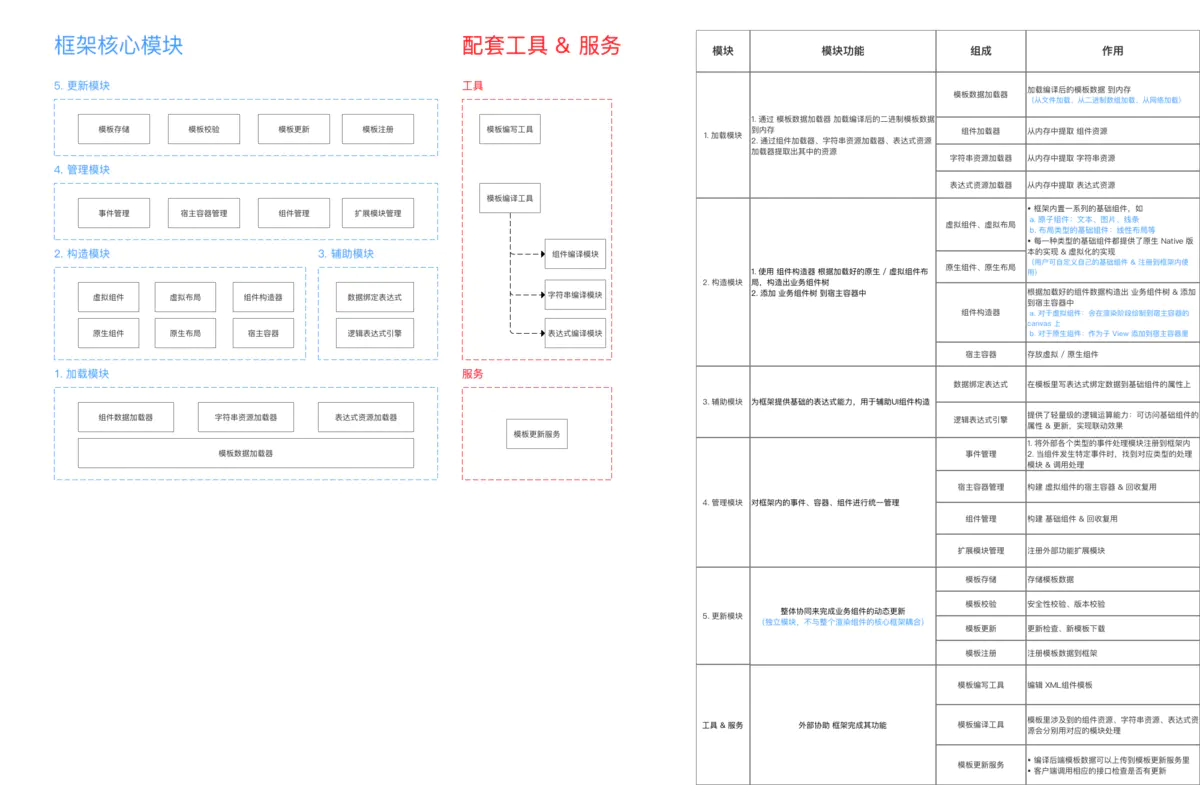This screenshot has width=1200, height=785.
Task: Click the 模板编写工具 box under 工具
Action: pyautogui.click(x=510, y=129)
